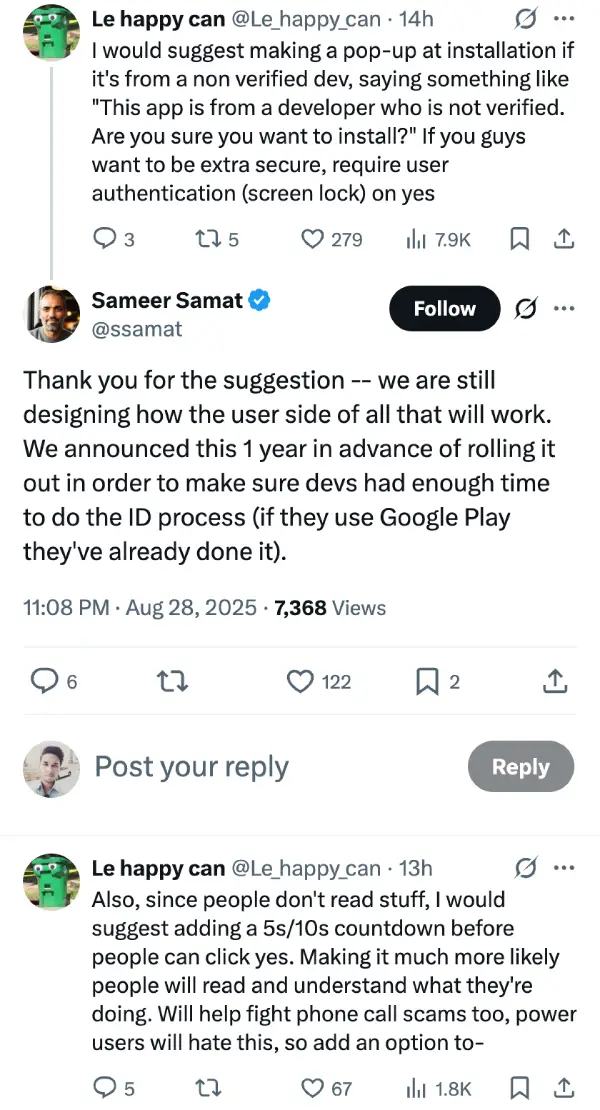View analytics on the 1.8K views reply
This screenshot has width=600, height=1110.
438,1087
